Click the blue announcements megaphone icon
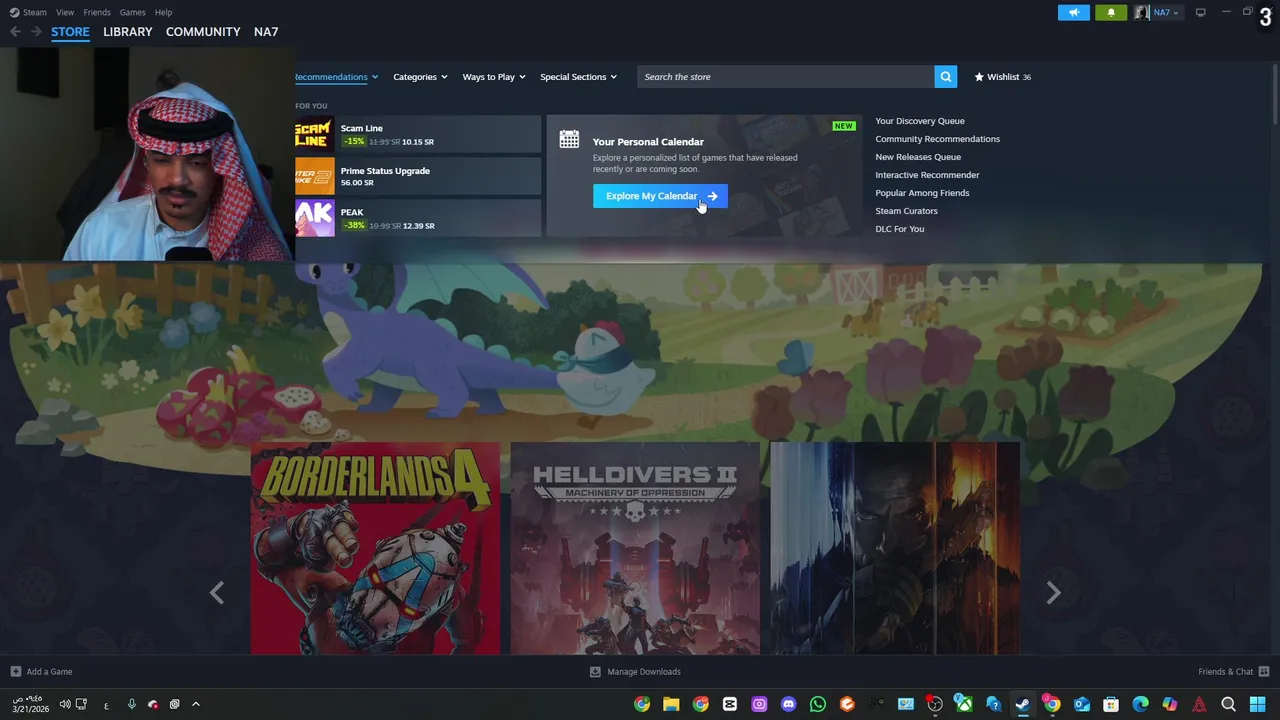Screen dimensions: 1280x720 click(x=1074, y=12)
